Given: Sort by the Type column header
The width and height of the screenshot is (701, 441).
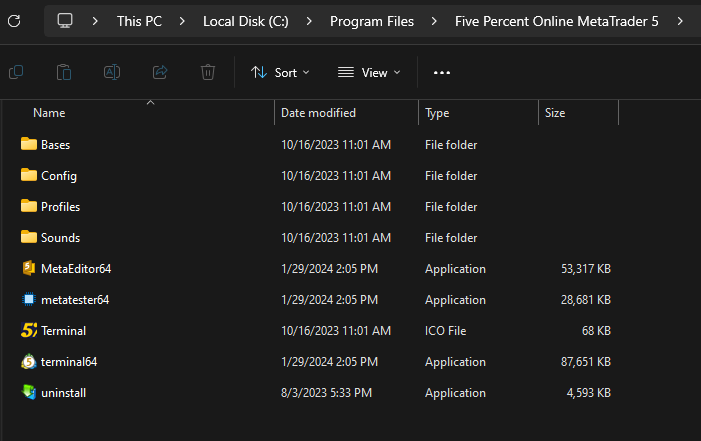Looking at the screenshot, I should point(437,113).
